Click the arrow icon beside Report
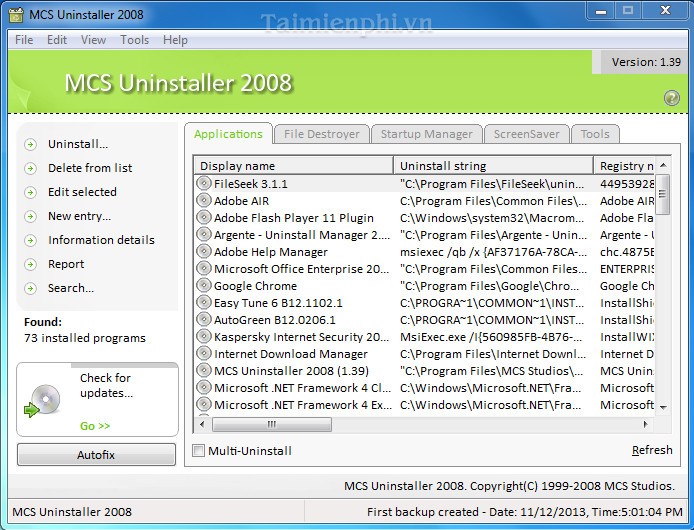 point(31,264)
